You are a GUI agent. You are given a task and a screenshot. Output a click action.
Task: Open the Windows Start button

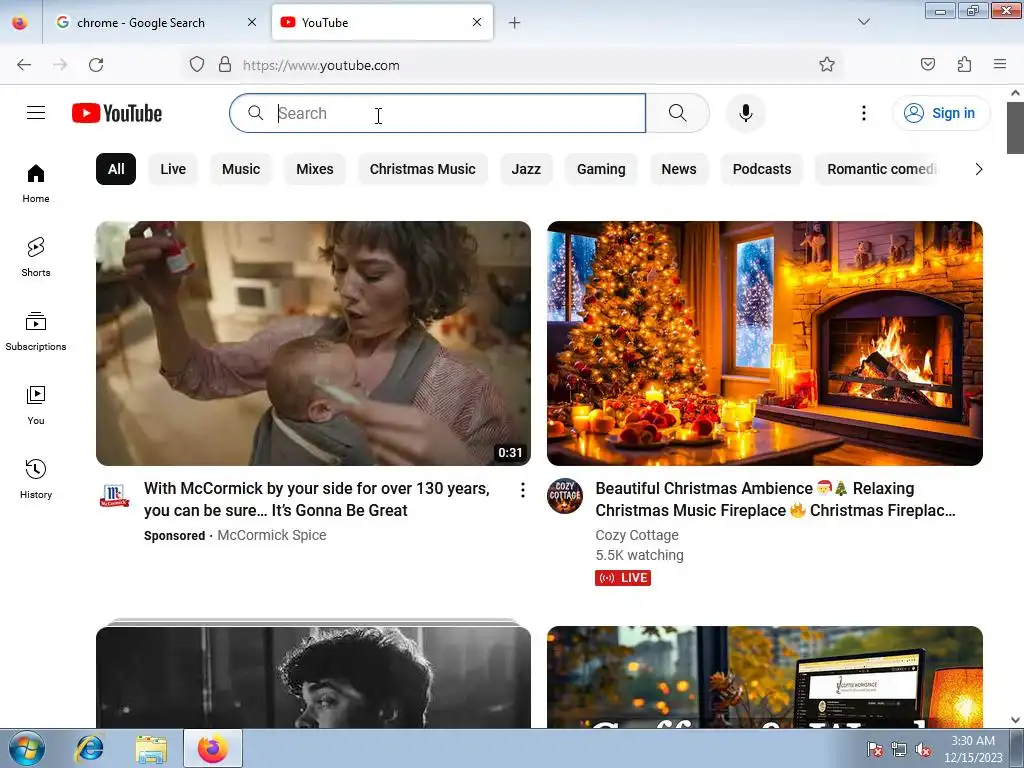tap(27, 748)
